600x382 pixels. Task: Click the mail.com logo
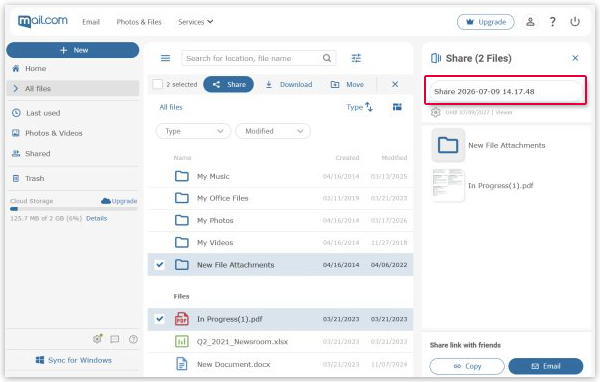[x=43, y=21]
